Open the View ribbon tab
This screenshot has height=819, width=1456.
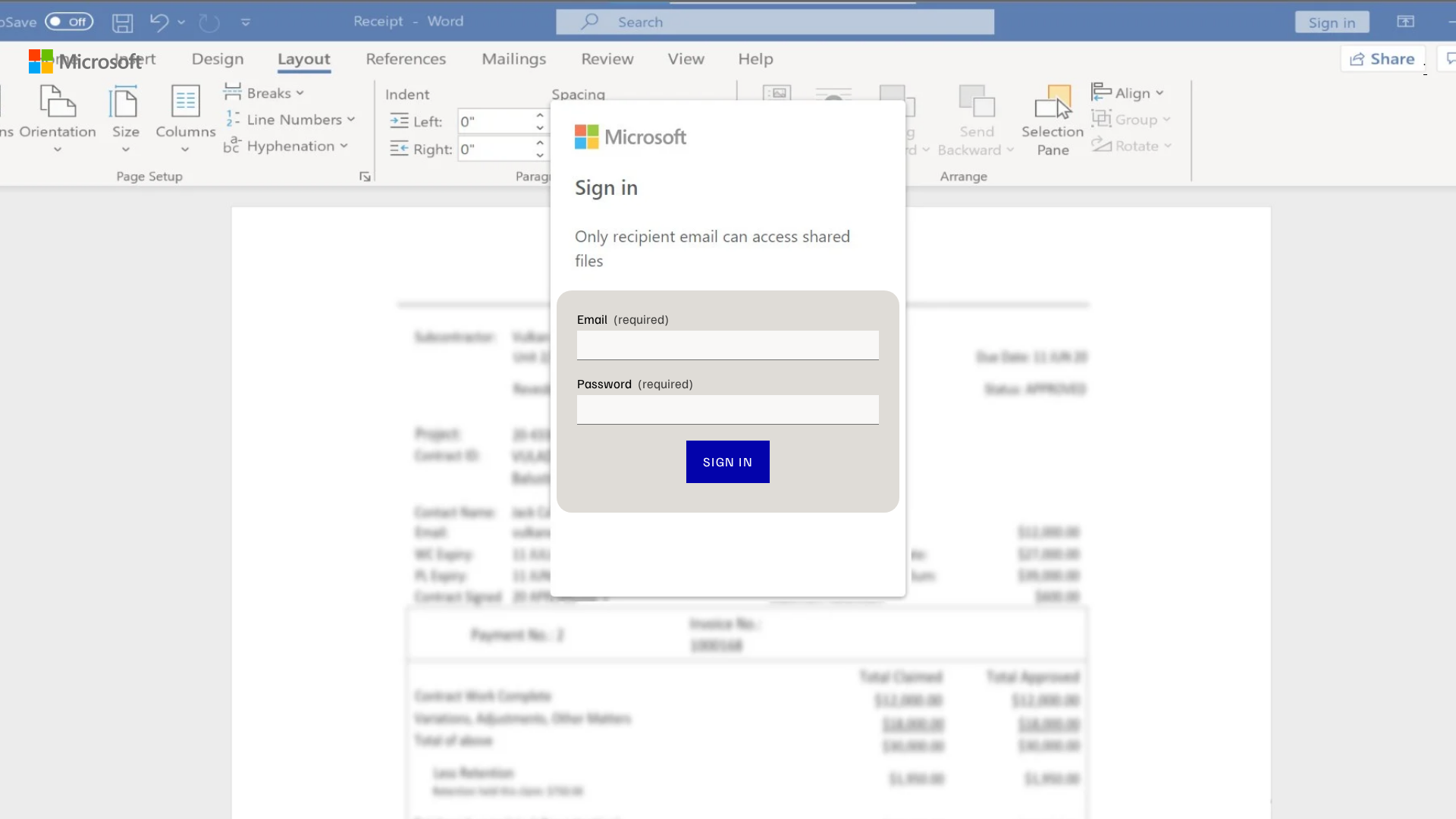[686, 59]
